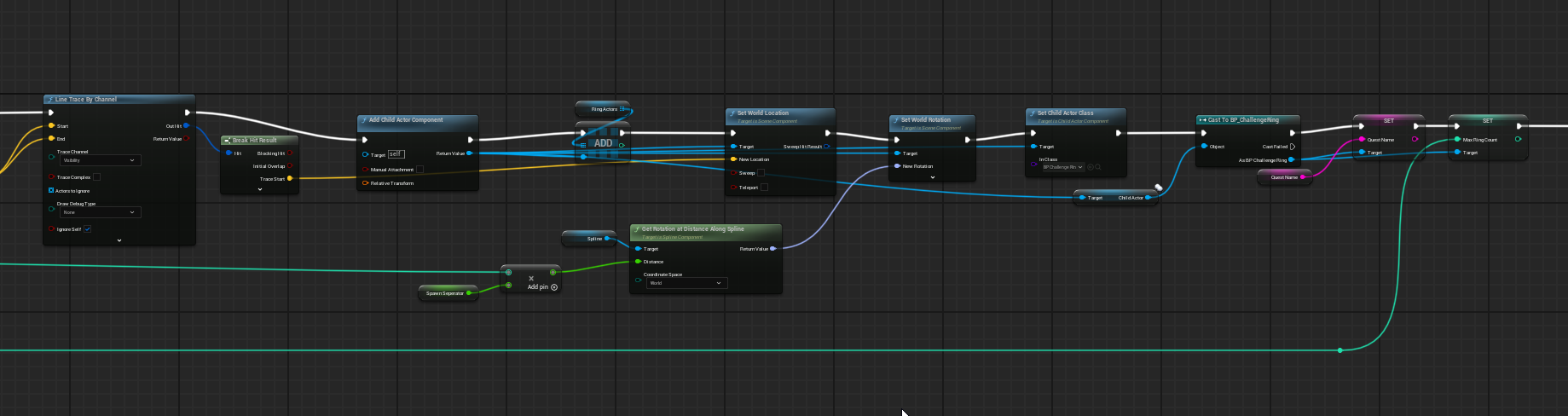Click the Relative Transform orange pin

click(x=365, y=183)
